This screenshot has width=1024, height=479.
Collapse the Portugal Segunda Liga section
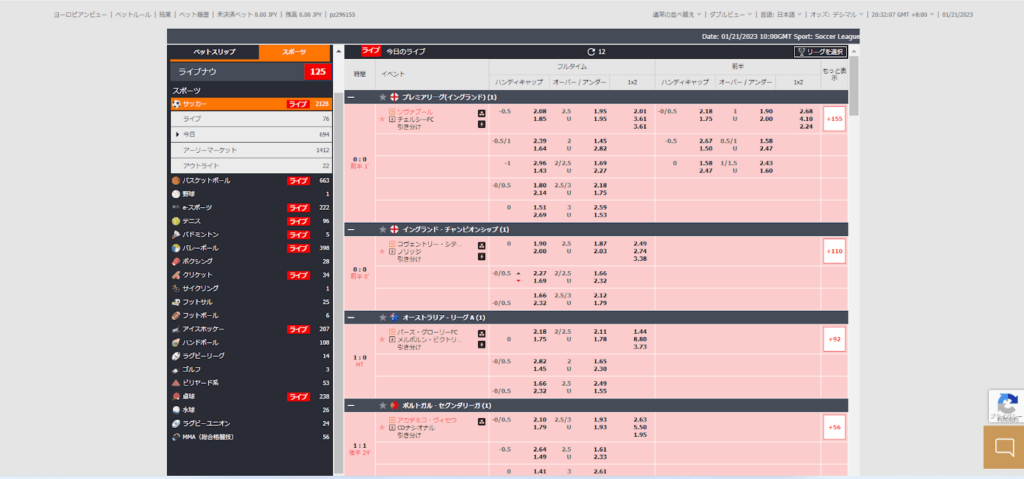point(352,405)
